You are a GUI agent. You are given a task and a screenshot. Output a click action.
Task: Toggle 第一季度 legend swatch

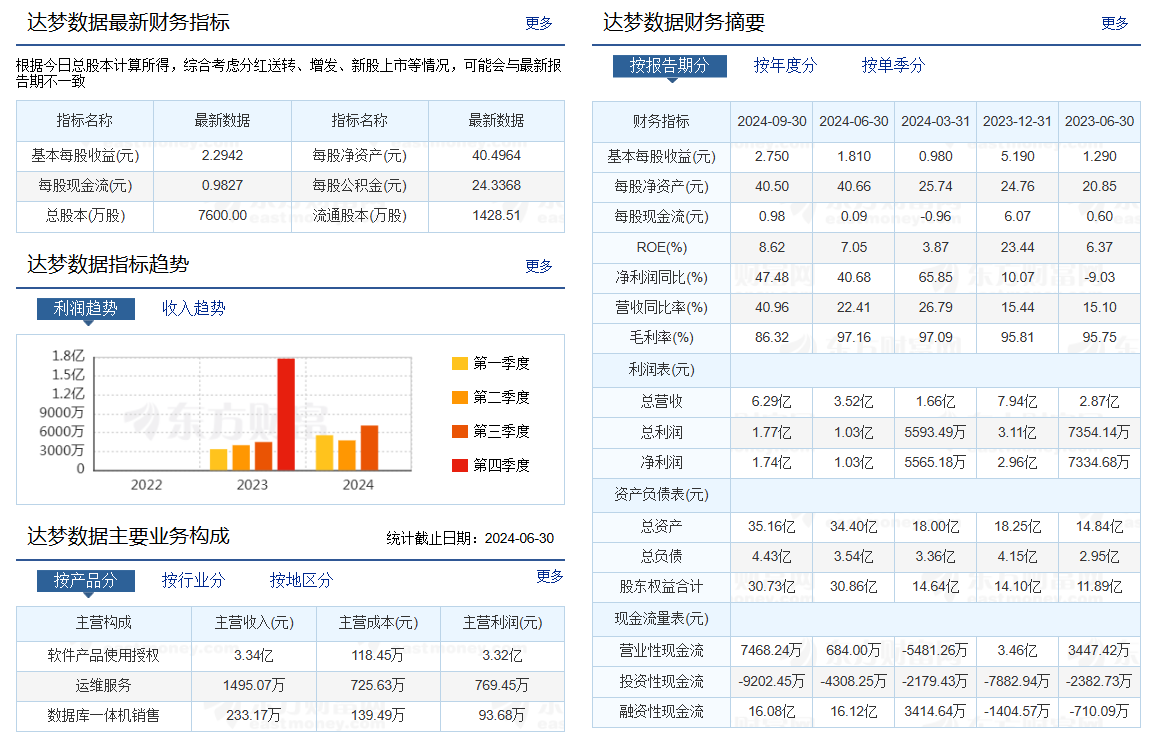(459, 363)
